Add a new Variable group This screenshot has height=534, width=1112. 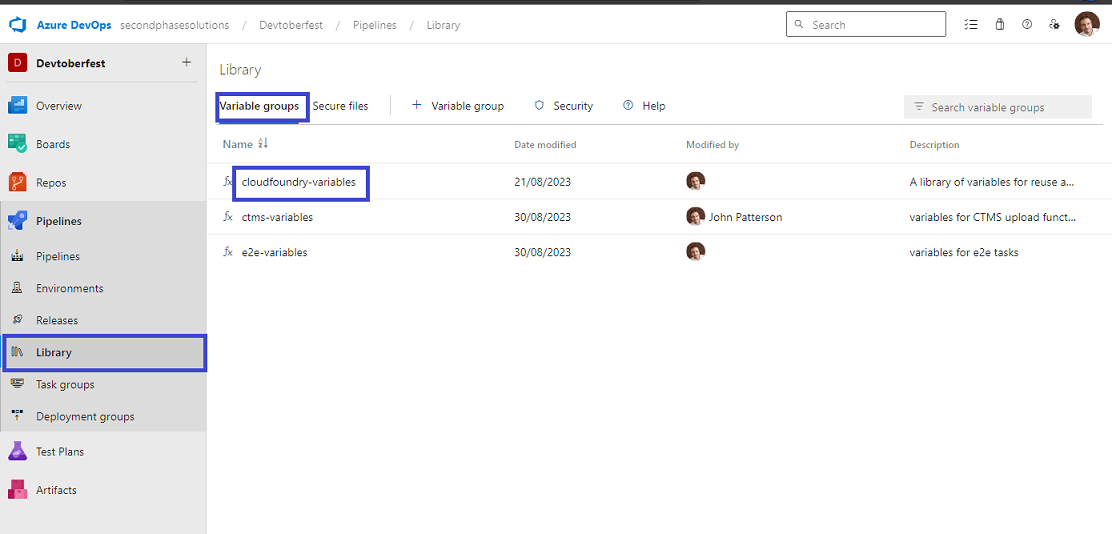458,106
